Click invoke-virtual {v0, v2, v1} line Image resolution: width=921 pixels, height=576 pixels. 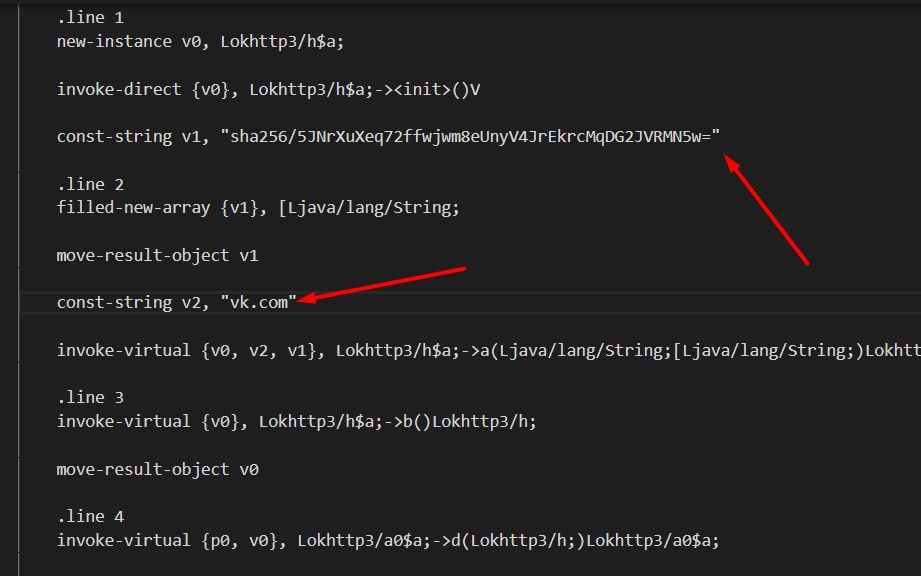tap(489, 351)
